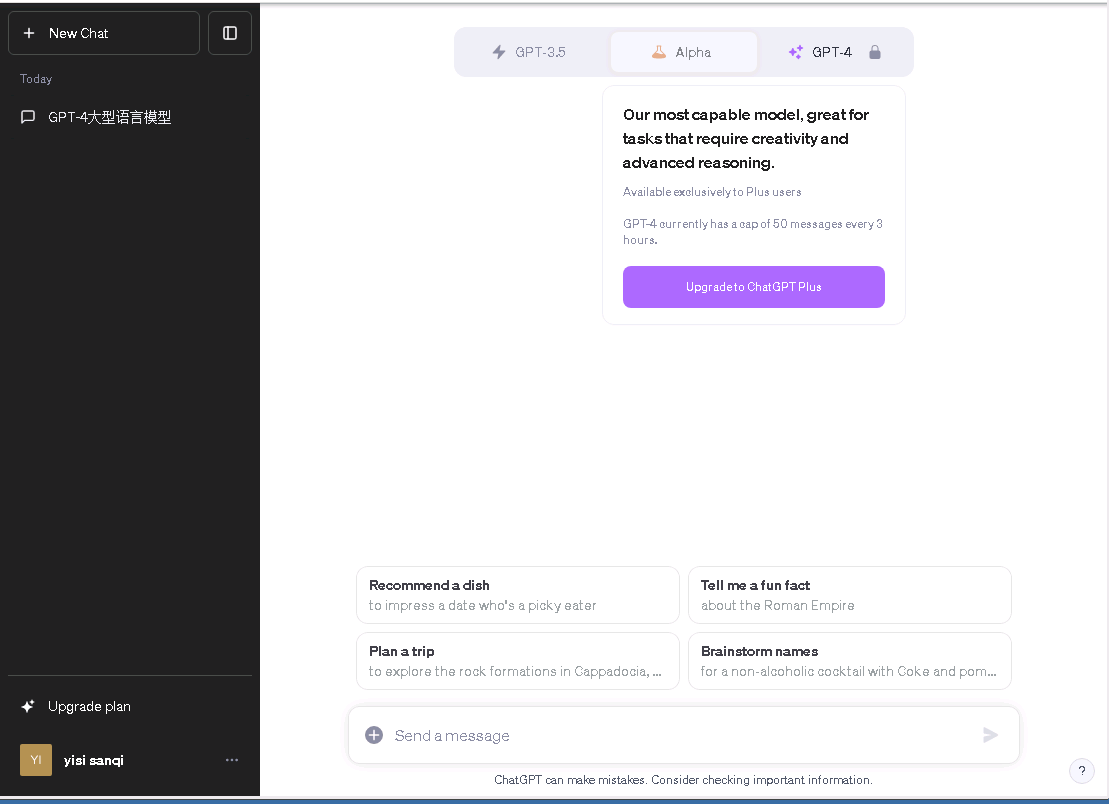Choose the Plan a trip suggestion
Image resolution: width=1109 pixels, height=804 pixels.
[x=518, y=660]
